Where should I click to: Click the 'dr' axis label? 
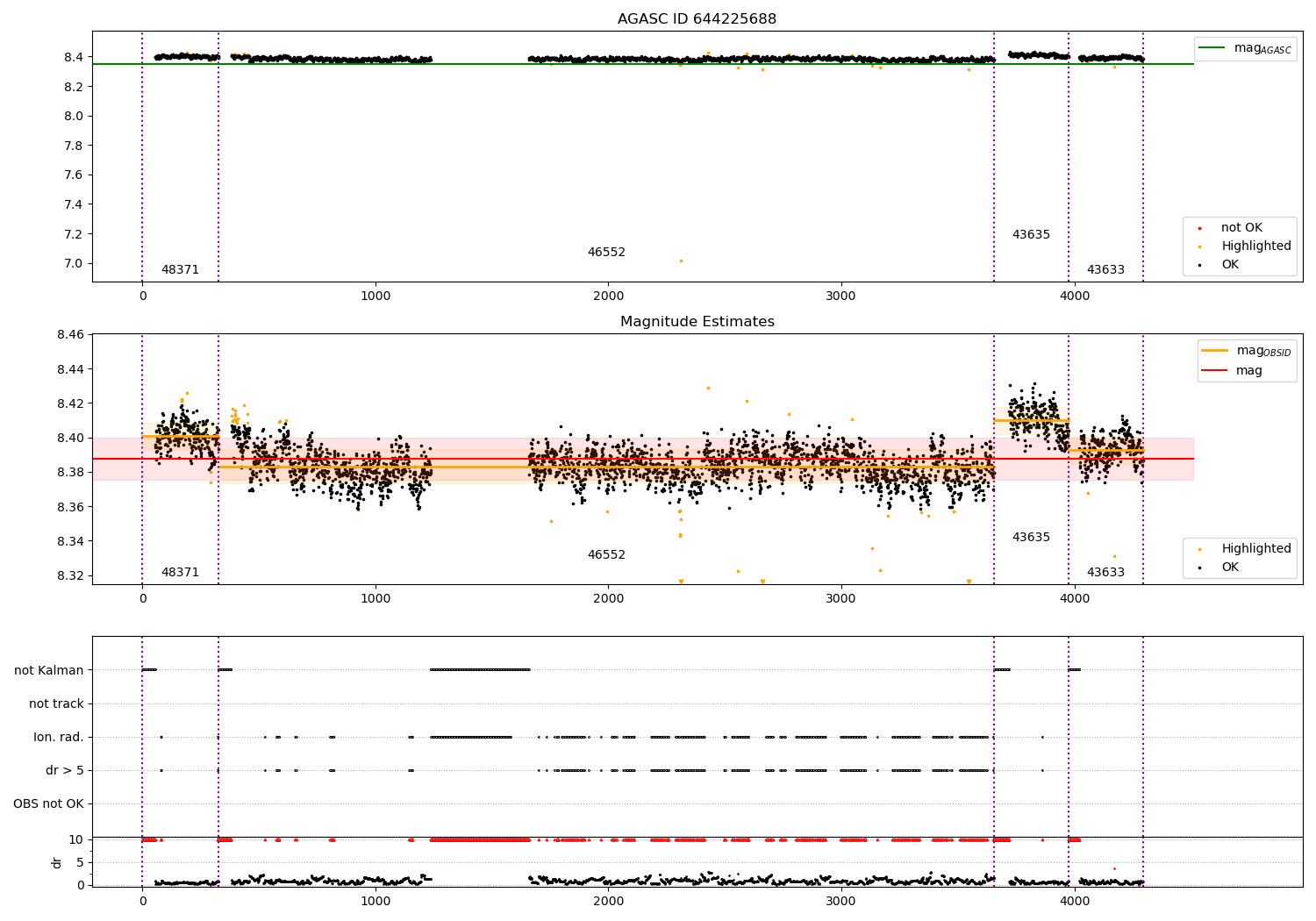tap(57, 862)
